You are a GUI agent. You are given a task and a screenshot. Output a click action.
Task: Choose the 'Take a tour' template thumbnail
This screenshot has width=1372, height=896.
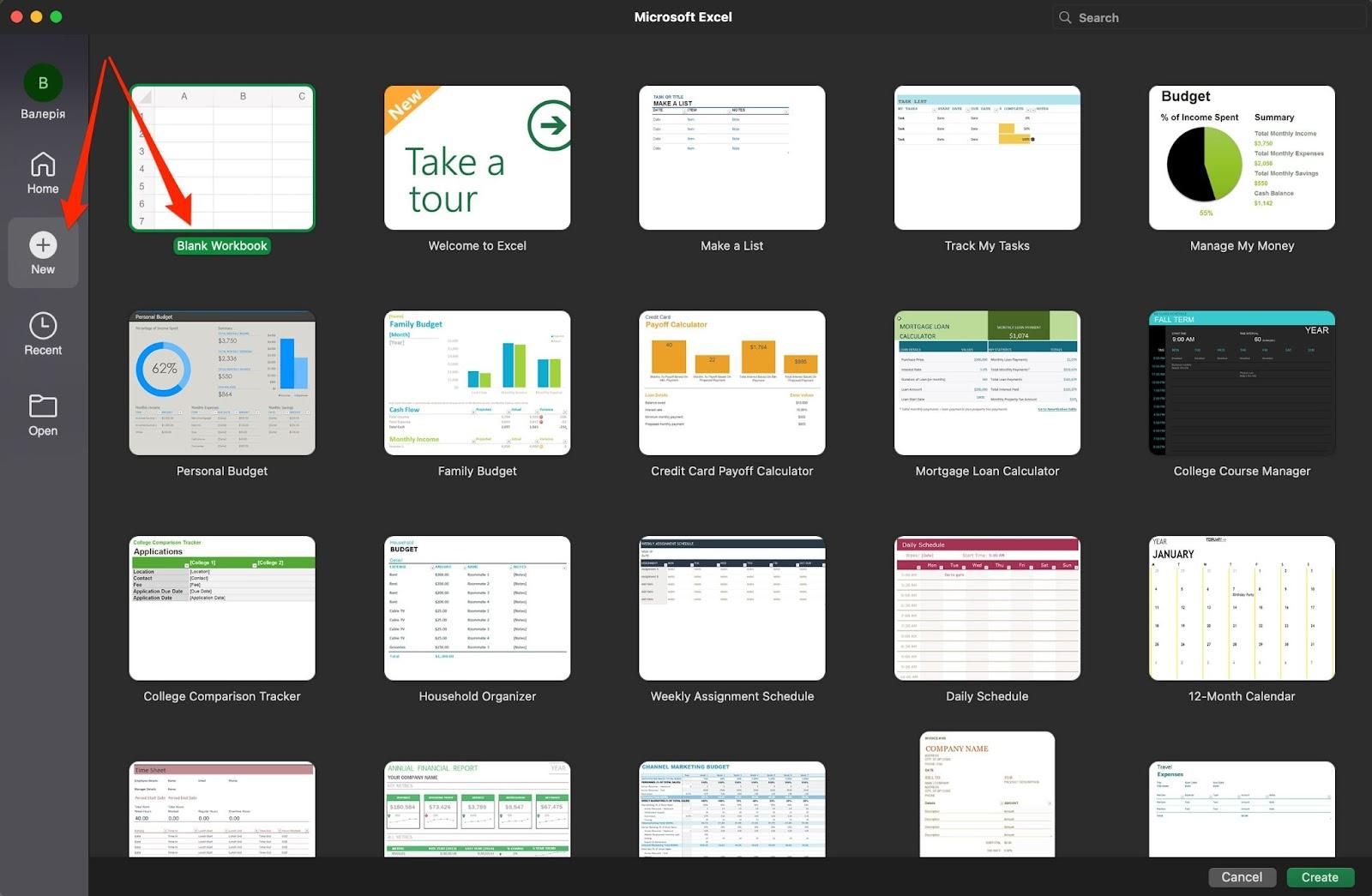point(478,158)
